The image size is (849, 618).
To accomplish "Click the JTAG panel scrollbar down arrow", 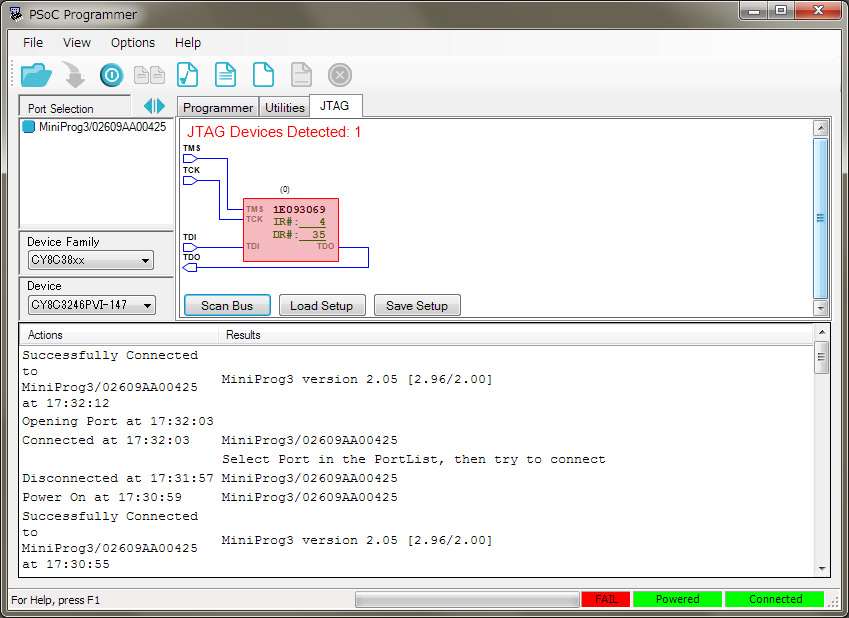I will [820, 308].
